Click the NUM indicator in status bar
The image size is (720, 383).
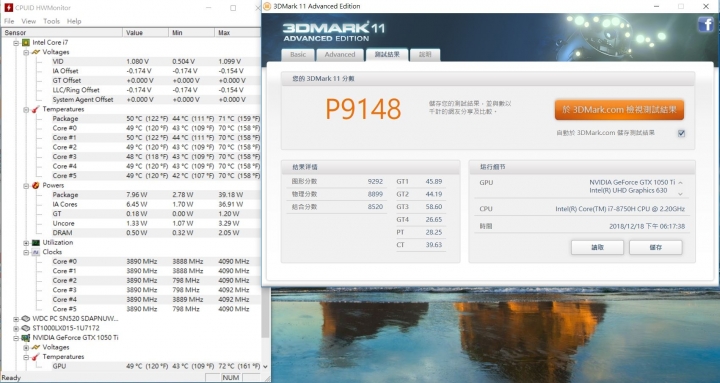tap(231, 377)
